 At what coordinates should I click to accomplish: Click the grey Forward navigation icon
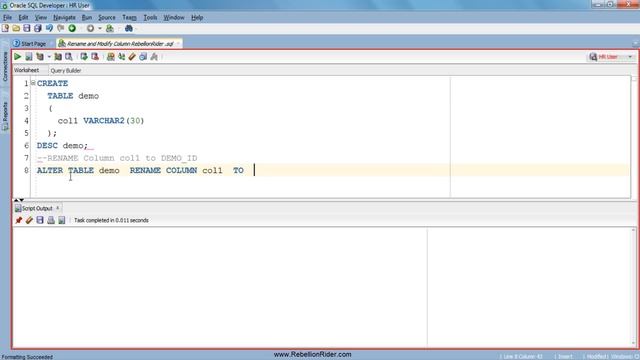90,28
